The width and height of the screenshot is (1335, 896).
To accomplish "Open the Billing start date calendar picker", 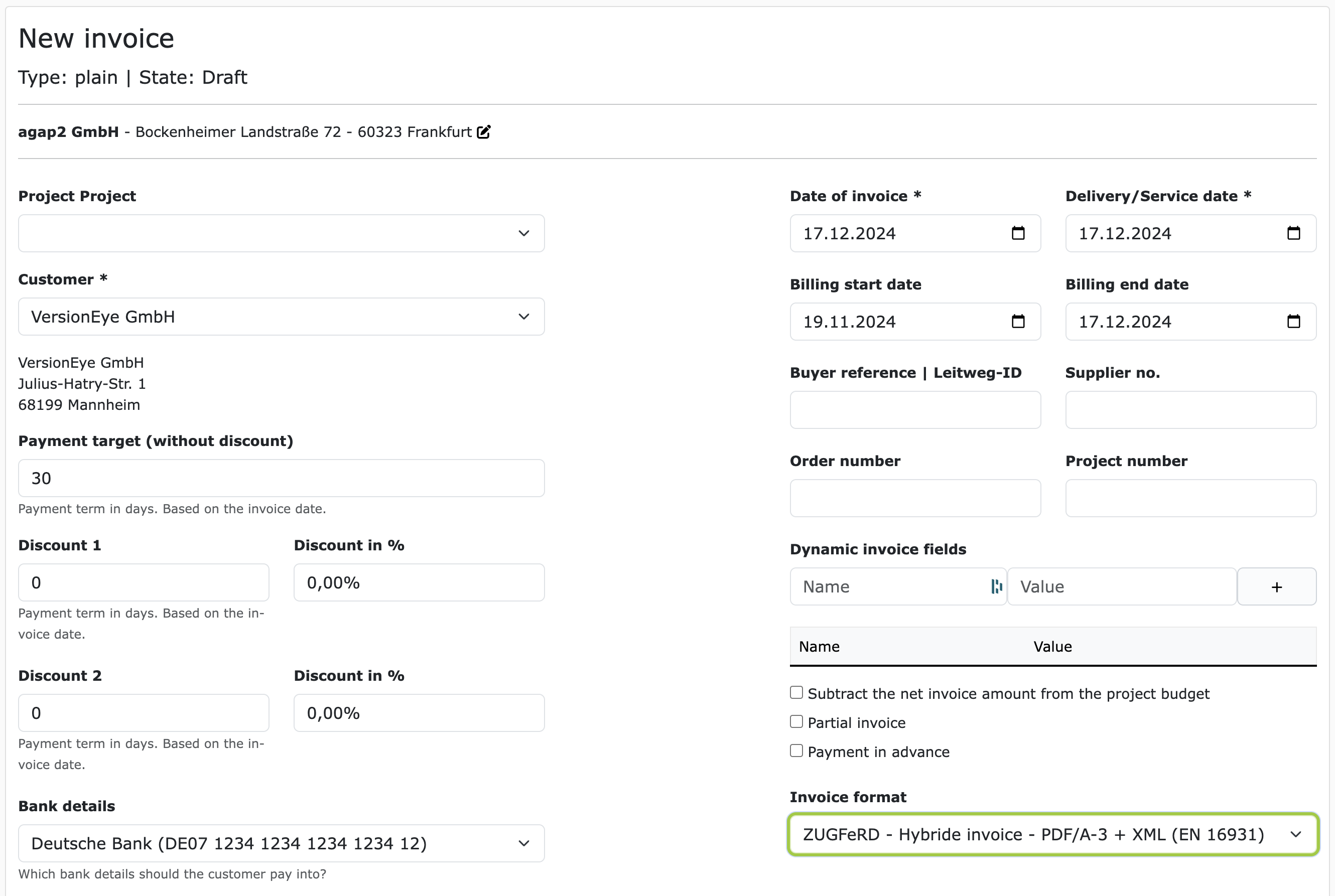I will point(1018,321).
